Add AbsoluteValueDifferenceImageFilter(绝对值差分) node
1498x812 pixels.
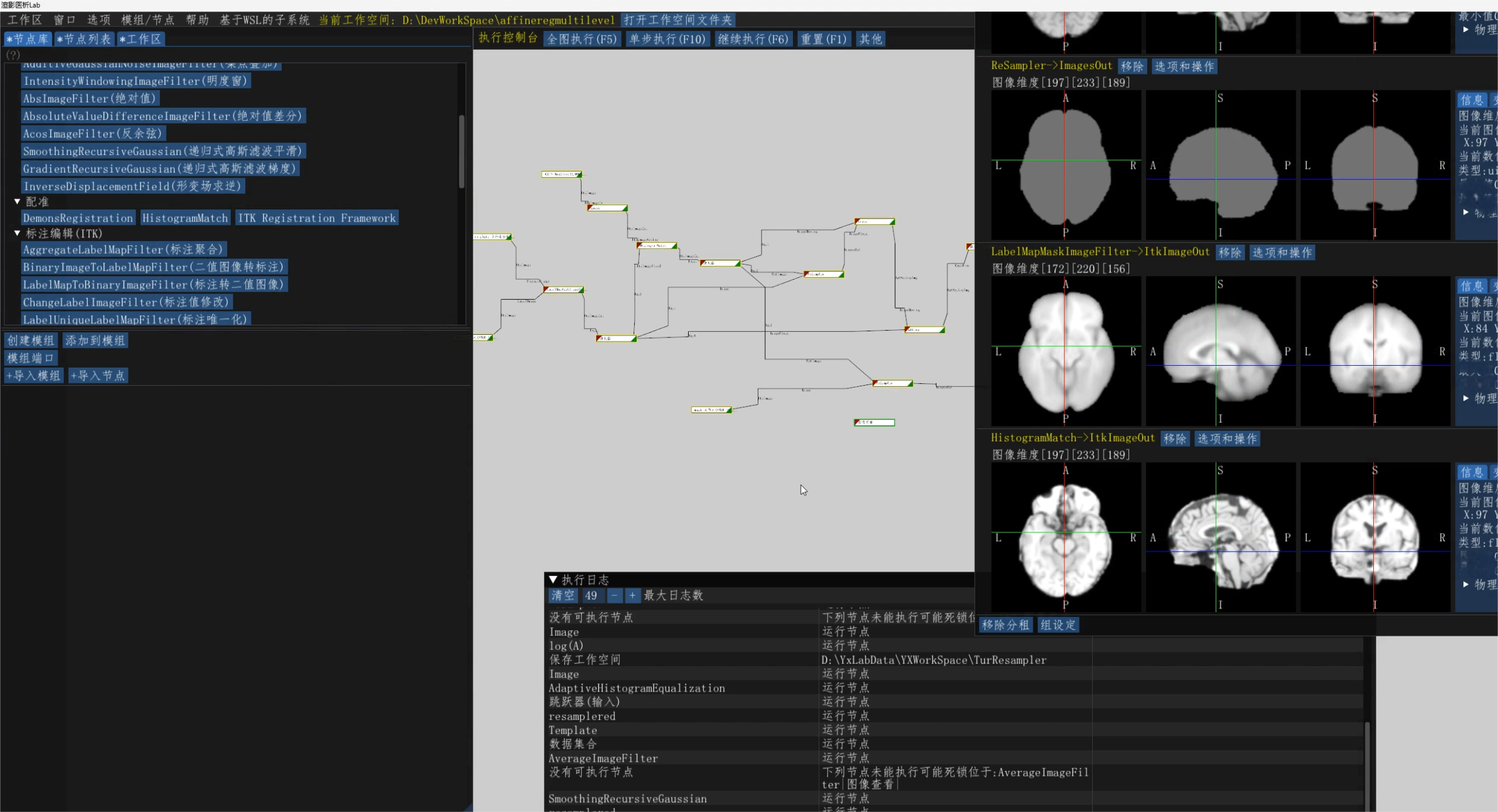click(162, 116)
